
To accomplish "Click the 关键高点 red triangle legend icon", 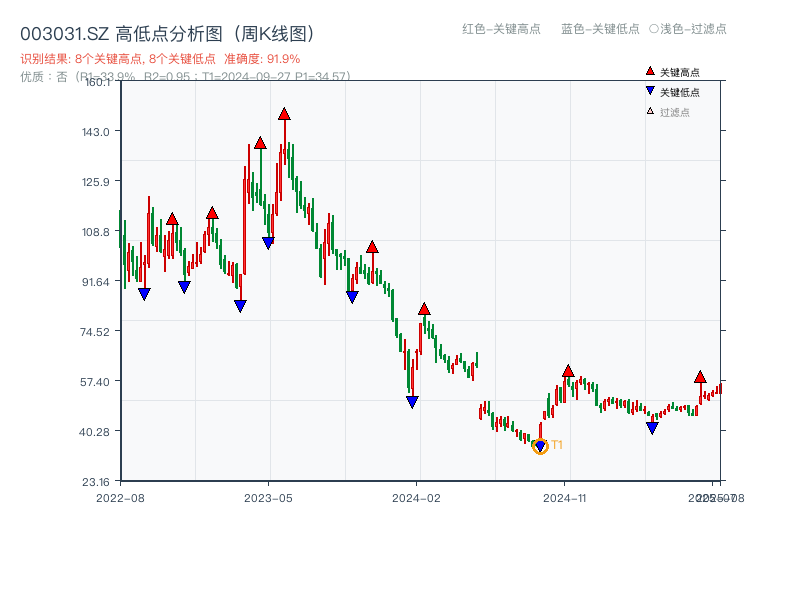I will point(648,70).
